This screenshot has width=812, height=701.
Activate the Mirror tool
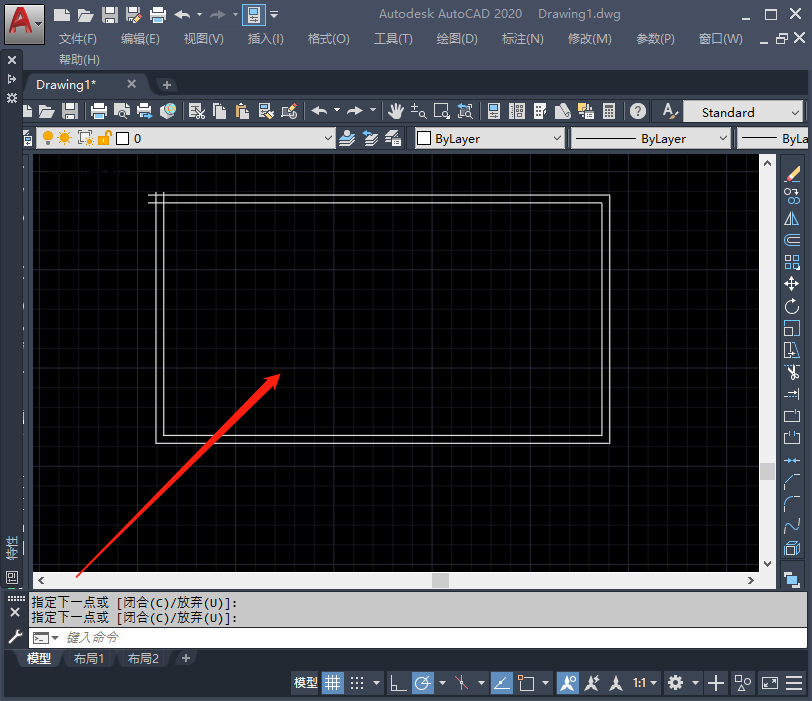tap(792, 218)
